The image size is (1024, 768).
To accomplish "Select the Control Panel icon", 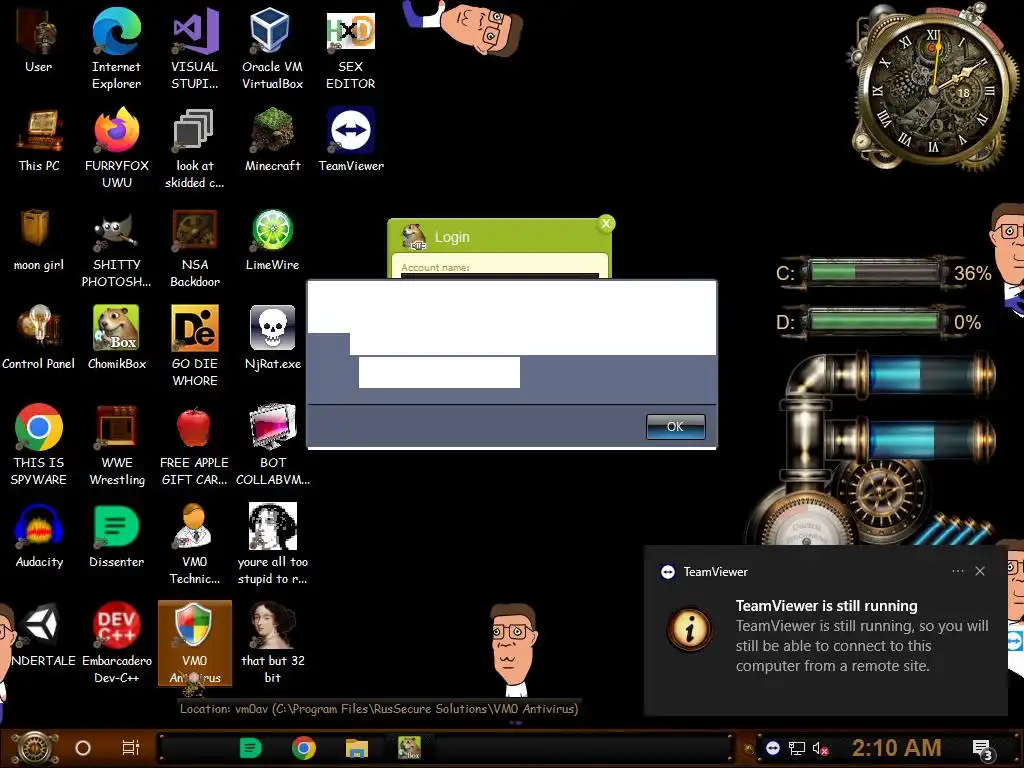I will 39,338.
